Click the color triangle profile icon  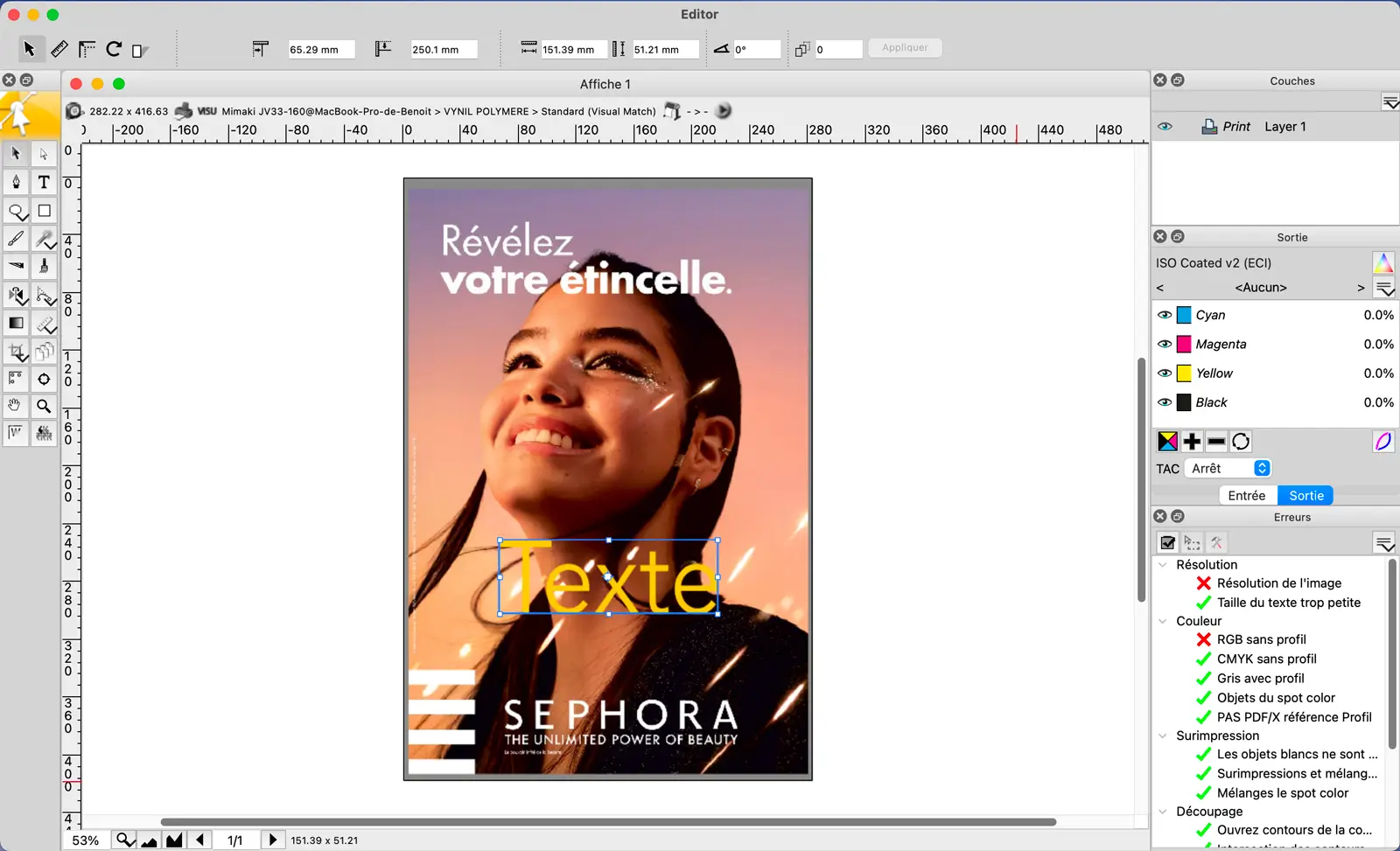[x=1383, y=262]
